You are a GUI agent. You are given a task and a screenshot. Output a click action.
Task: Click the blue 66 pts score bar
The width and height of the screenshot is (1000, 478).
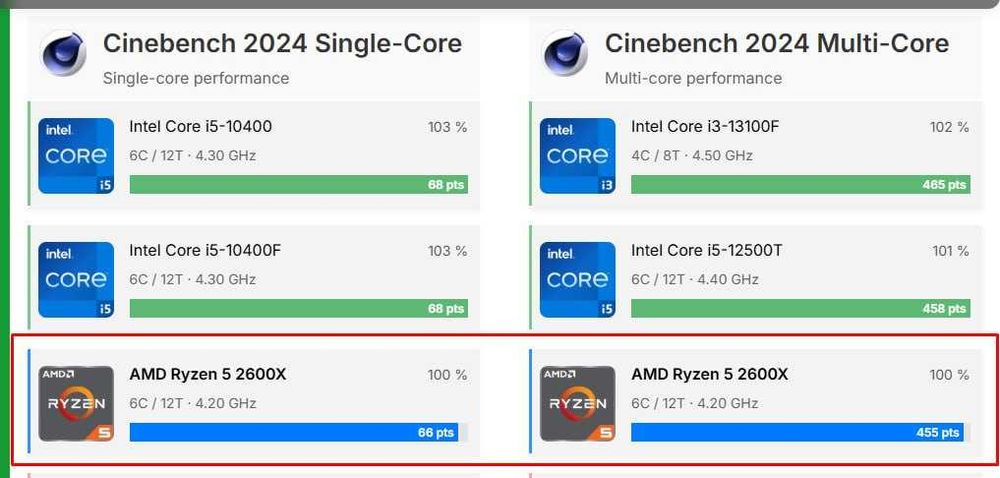click(x=293, y=433)
